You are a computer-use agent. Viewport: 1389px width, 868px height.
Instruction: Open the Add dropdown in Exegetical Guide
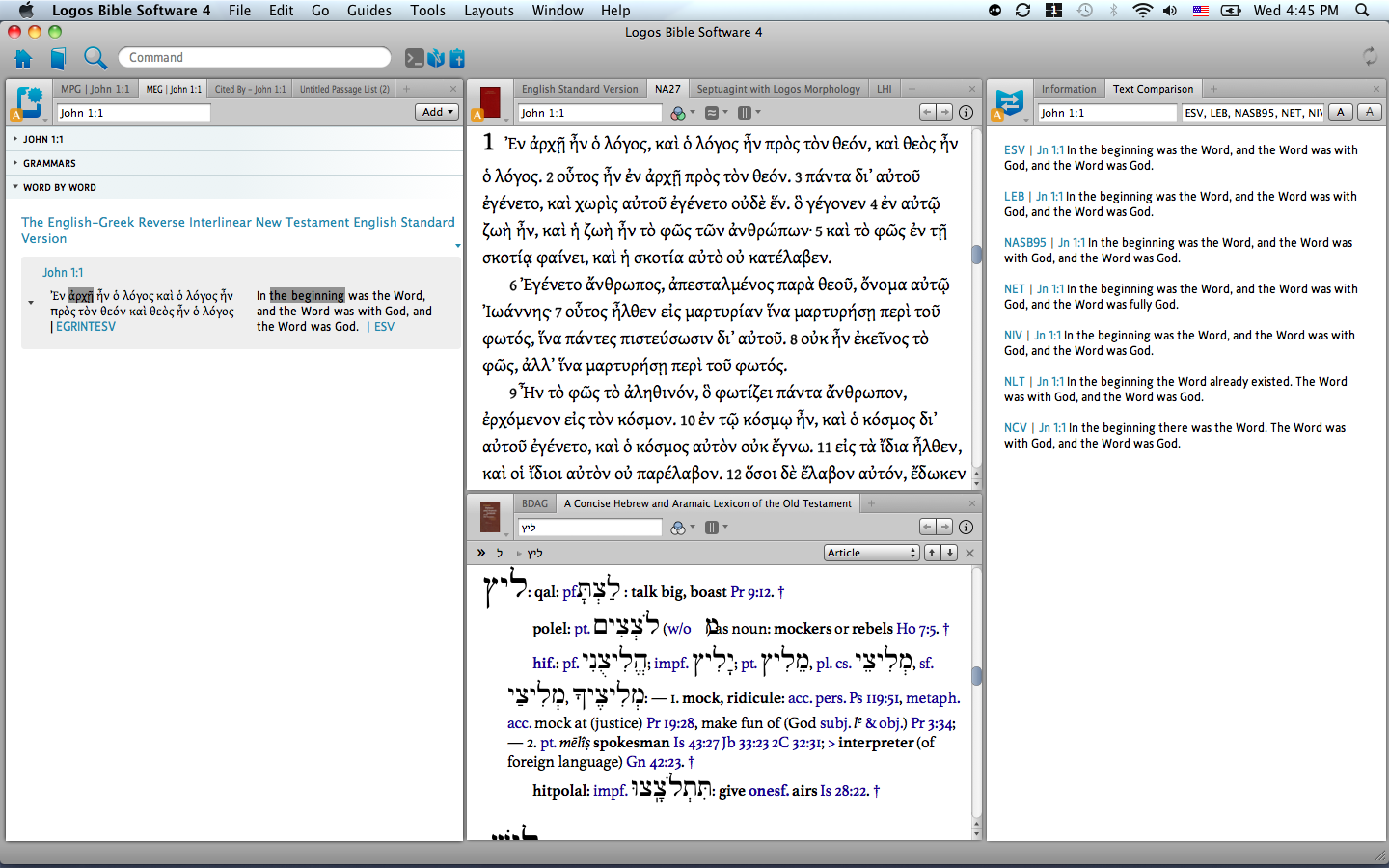tap(437, 112)
